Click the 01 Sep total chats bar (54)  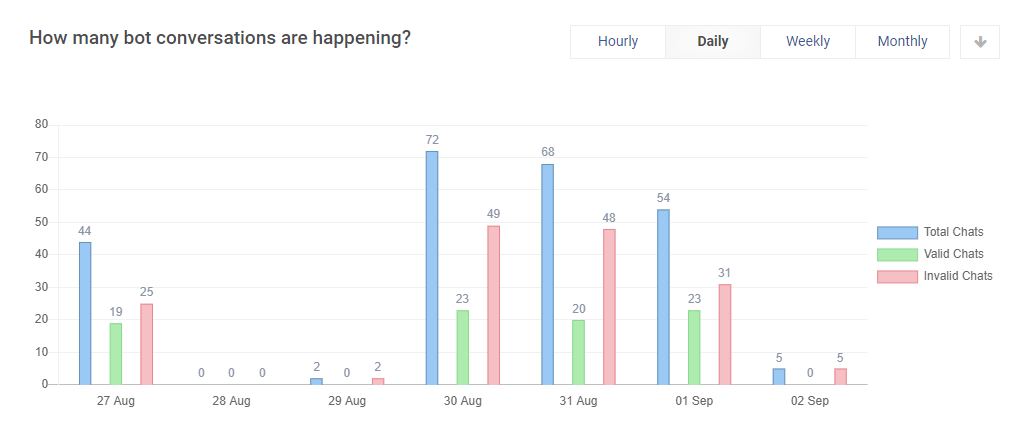point(663,297)
